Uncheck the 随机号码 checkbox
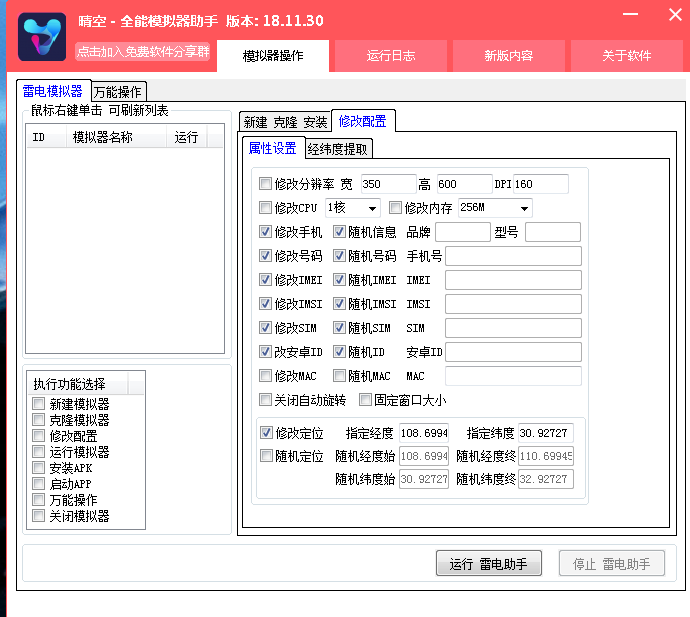690x617 pixels. click(339, 255)
